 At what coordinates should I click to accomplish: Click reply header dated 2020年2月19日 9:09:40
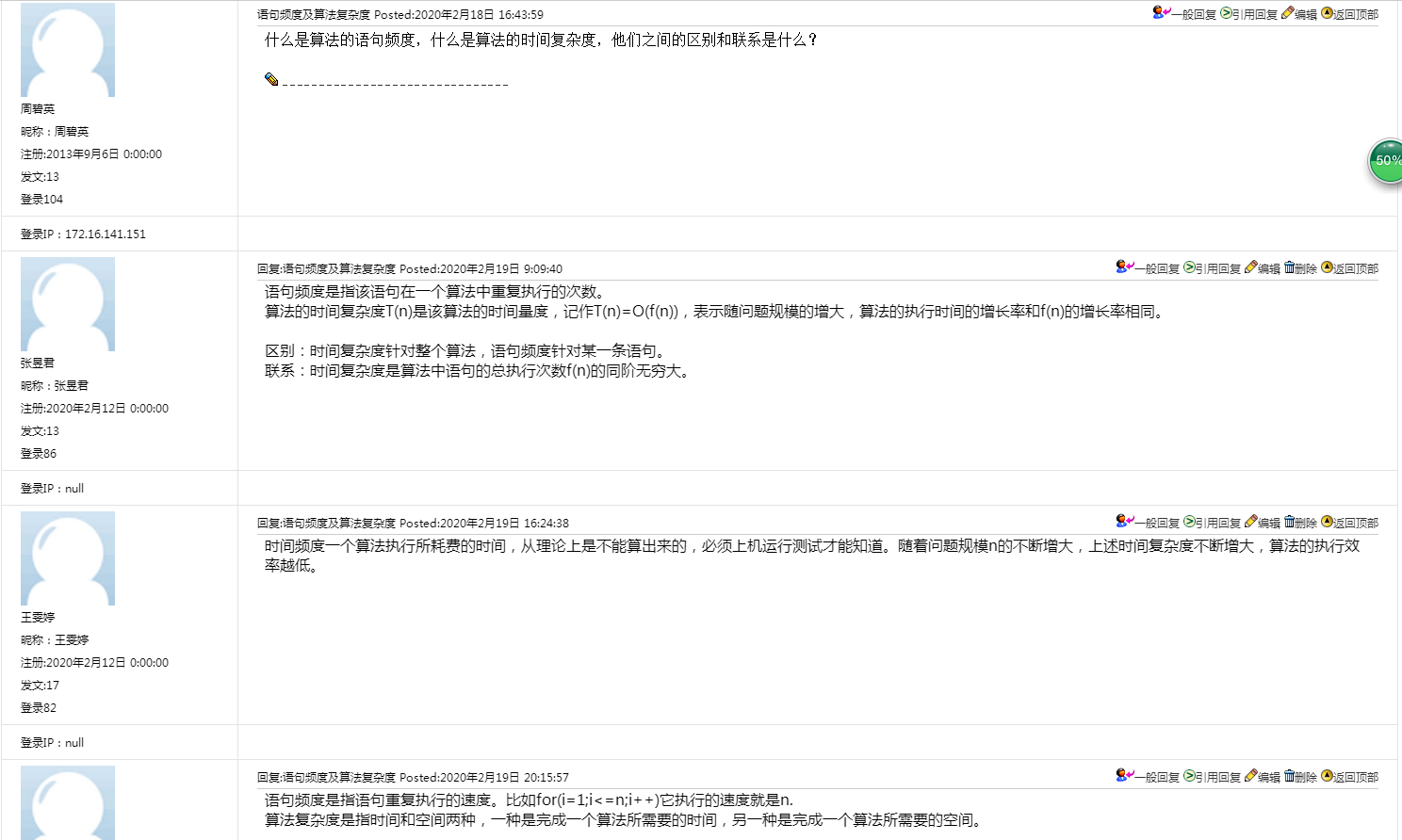coord(410,269)
